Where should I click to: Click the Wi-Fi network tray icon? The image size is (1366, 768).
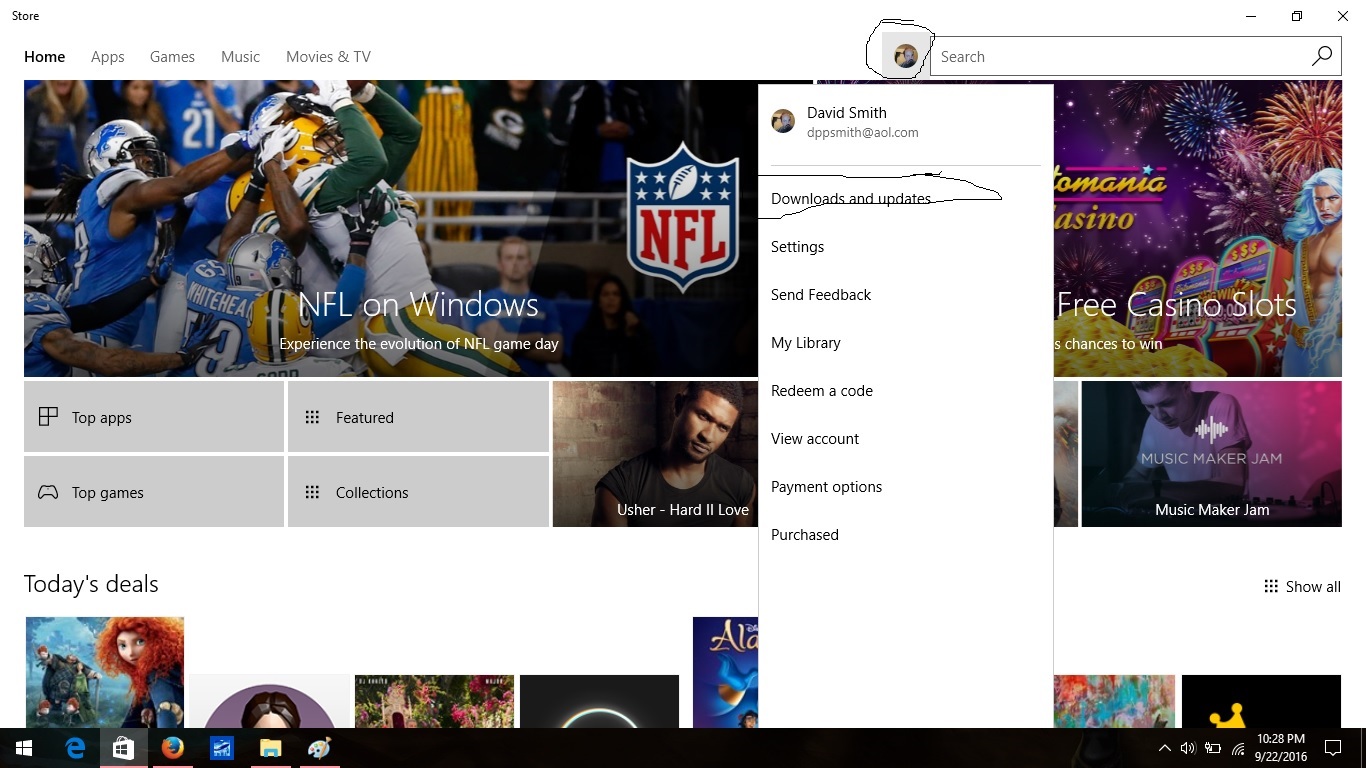[1238, 748]
